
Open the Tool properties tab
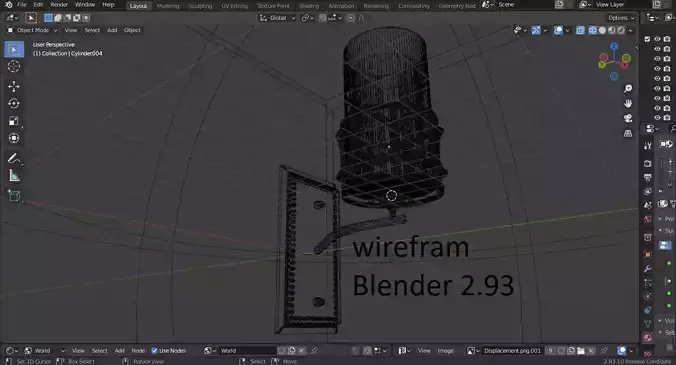[648, 146]
